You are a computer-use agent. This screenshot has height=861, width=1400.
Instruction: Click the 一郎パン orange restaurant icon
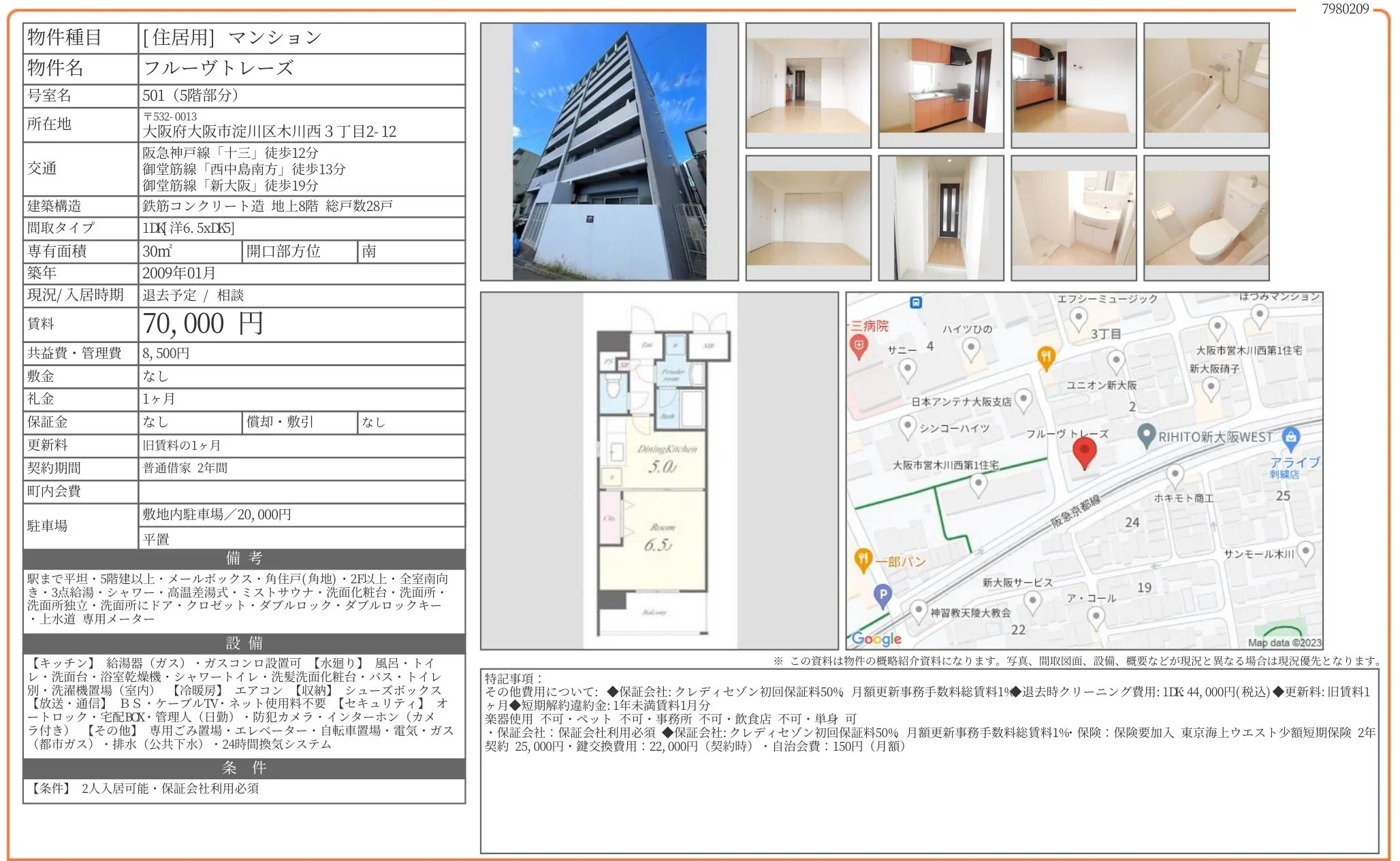pyautogui.click(x=863, y=559)
